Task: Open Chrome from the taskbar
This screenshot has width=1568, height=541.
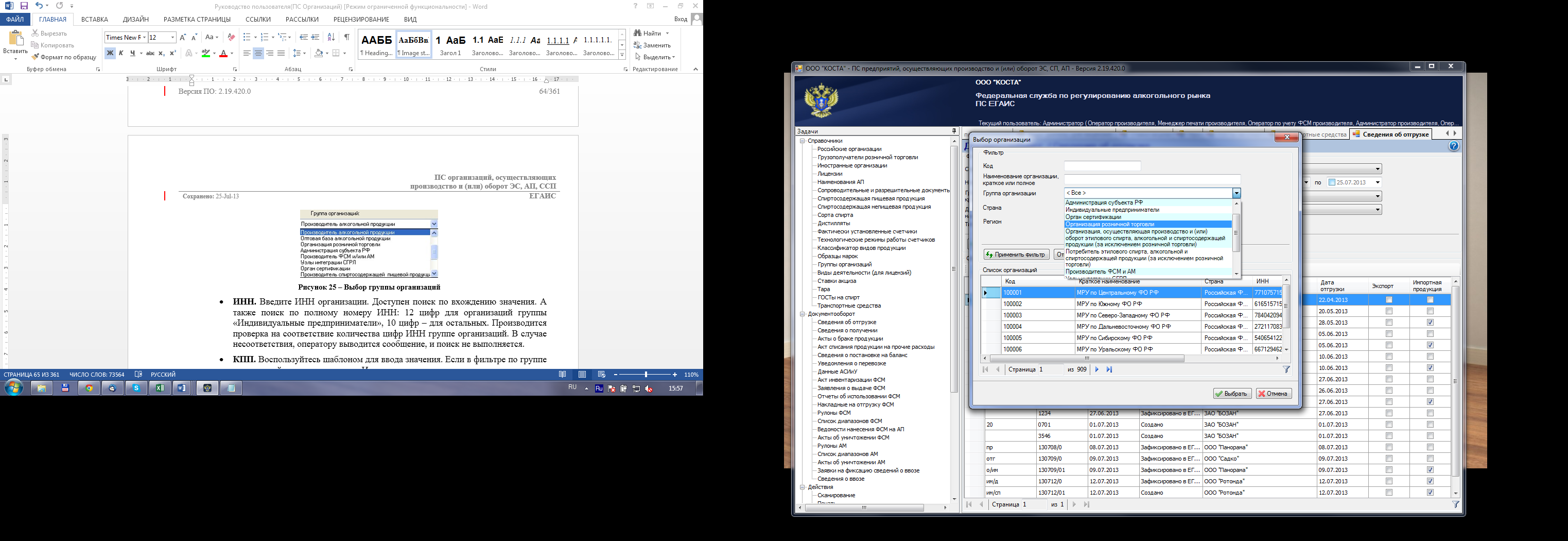Action: [x=89, y=388]
